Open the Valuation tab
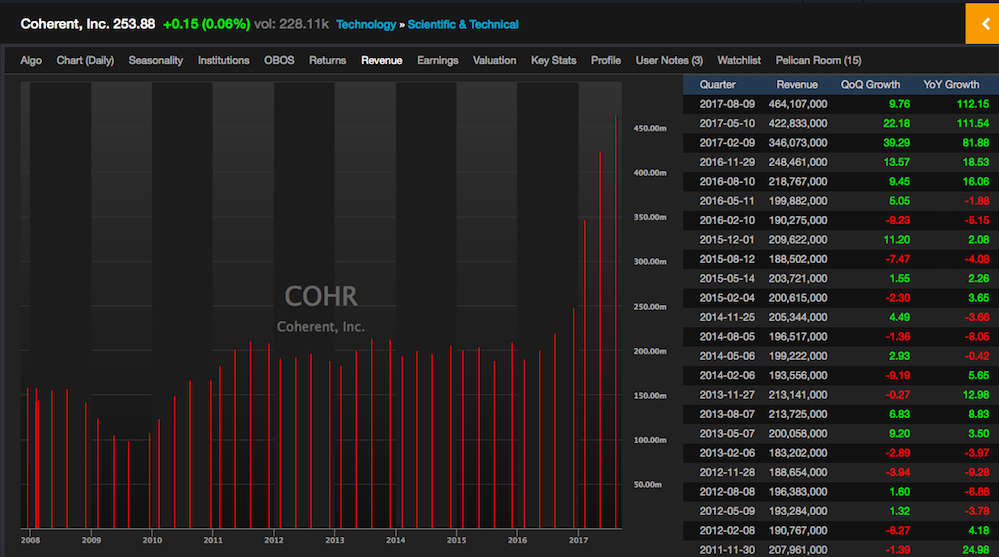The width and height of the screenshot is (999, 557). click(x=494, y=61)
